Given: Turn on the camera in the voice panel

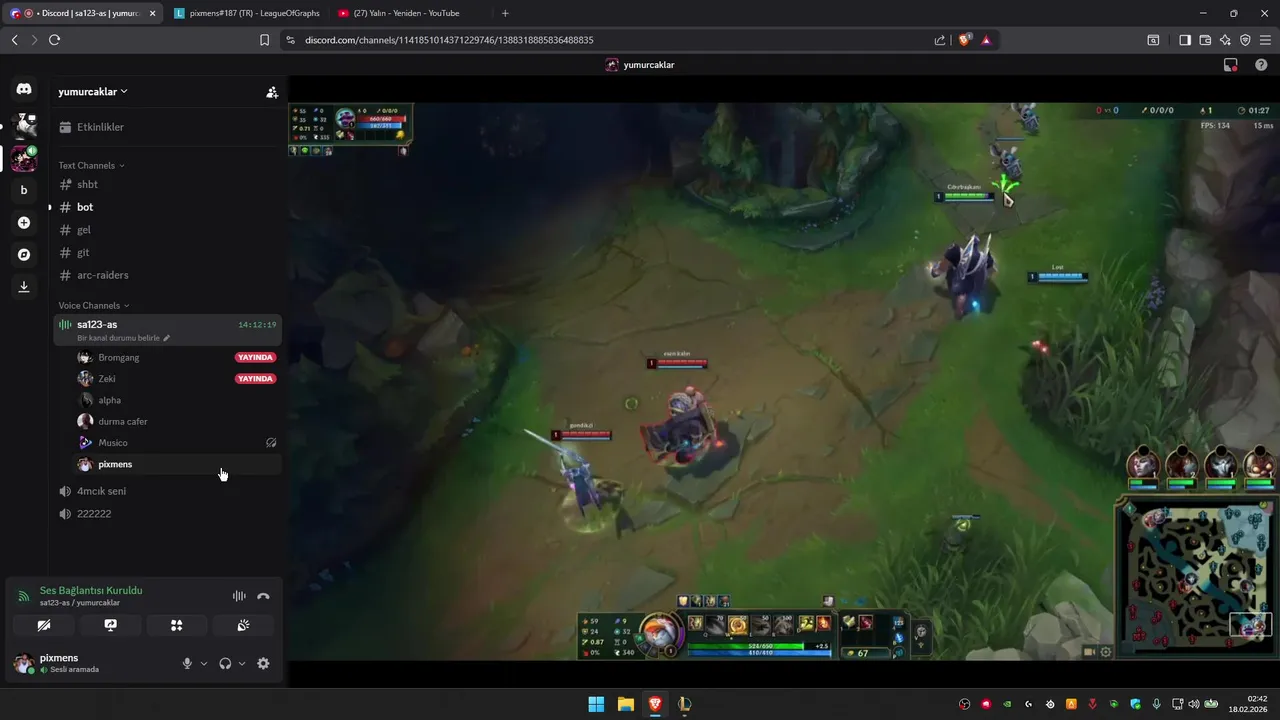Looking at the screenshot, I should (44, 625).
